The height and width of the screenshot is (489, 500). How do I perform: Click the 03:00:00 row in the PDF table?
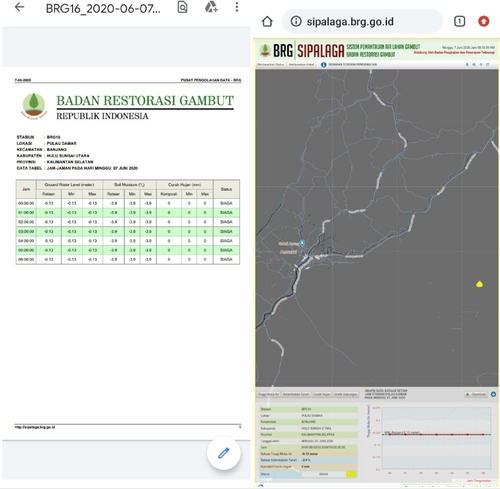128,231
